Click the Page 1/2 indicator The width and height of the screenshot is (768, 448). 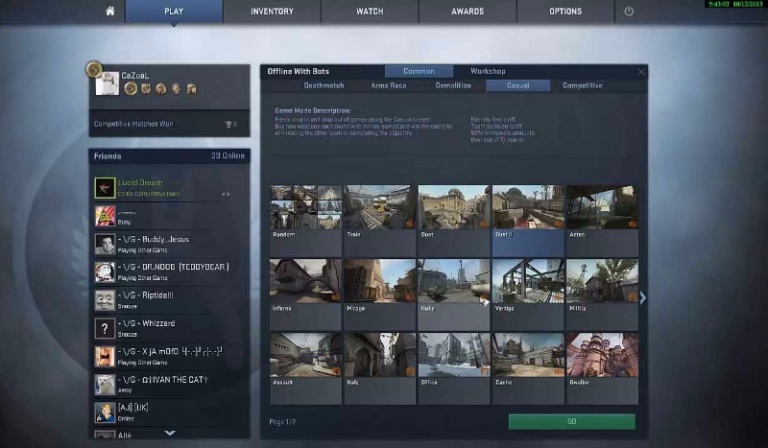(x=282, y=422)
